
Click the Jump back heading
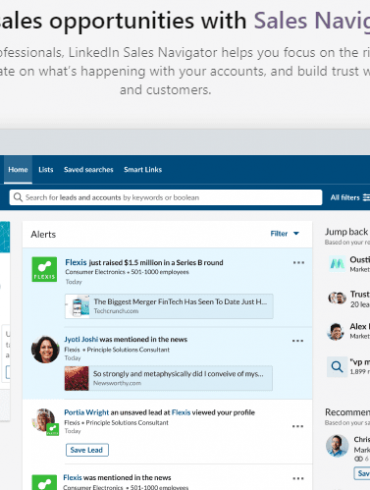point(347,232)
